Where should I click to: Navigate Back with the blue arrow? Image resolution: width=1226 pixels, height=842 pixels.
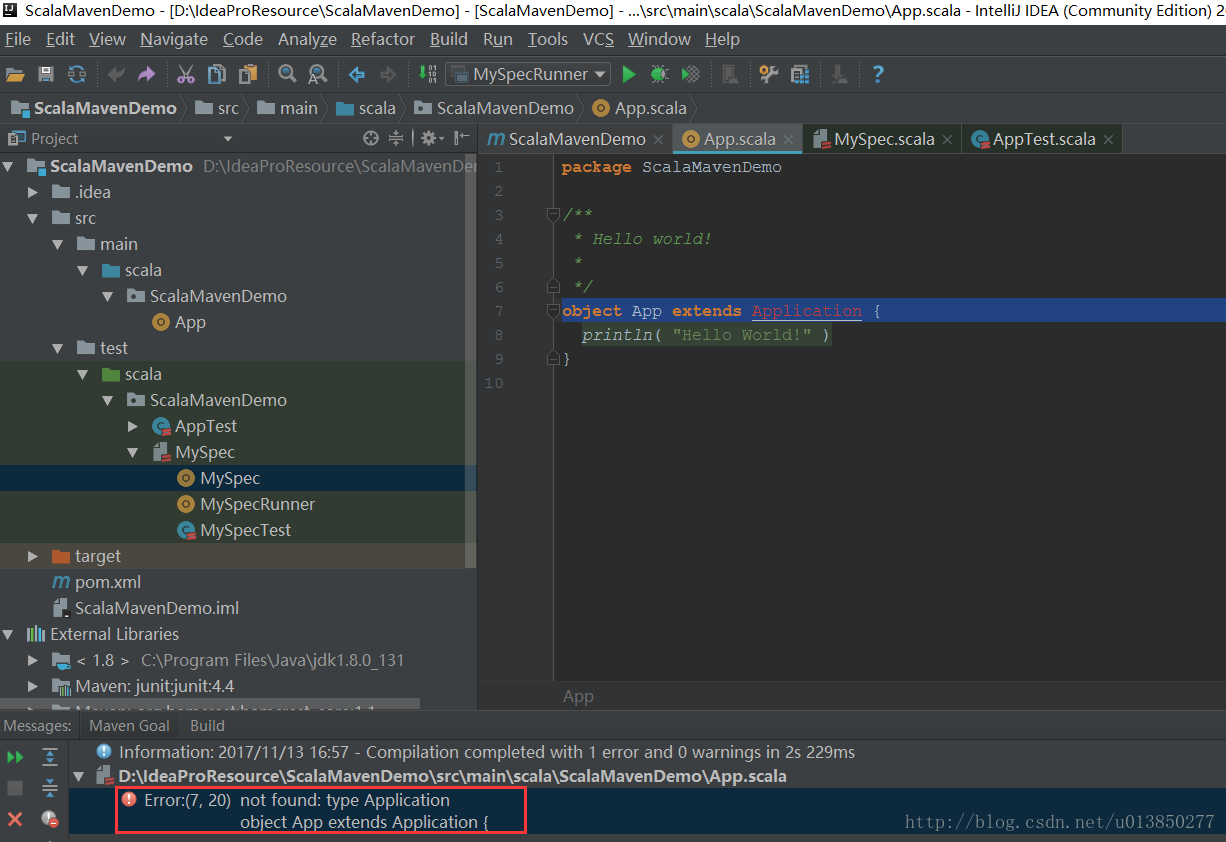[357, 74]
